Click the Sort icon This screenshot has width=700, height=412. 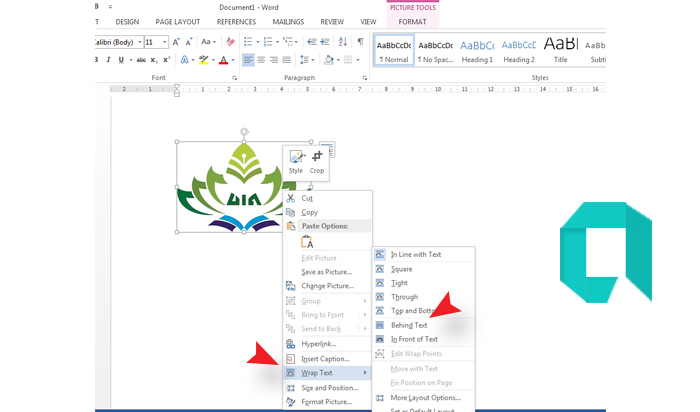click(343, 42)
